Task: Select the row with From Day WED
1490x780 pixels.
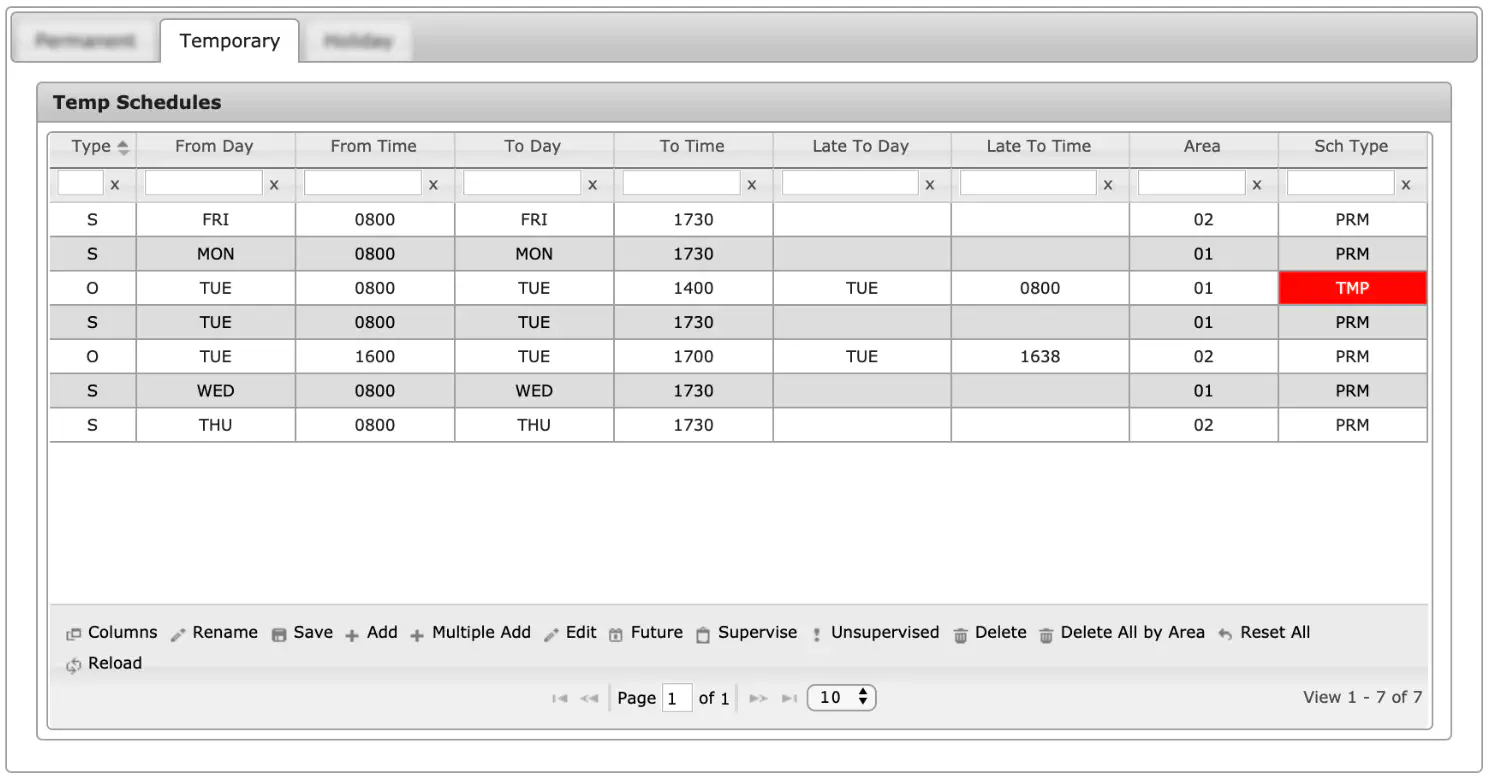Action: coord(738,391)
